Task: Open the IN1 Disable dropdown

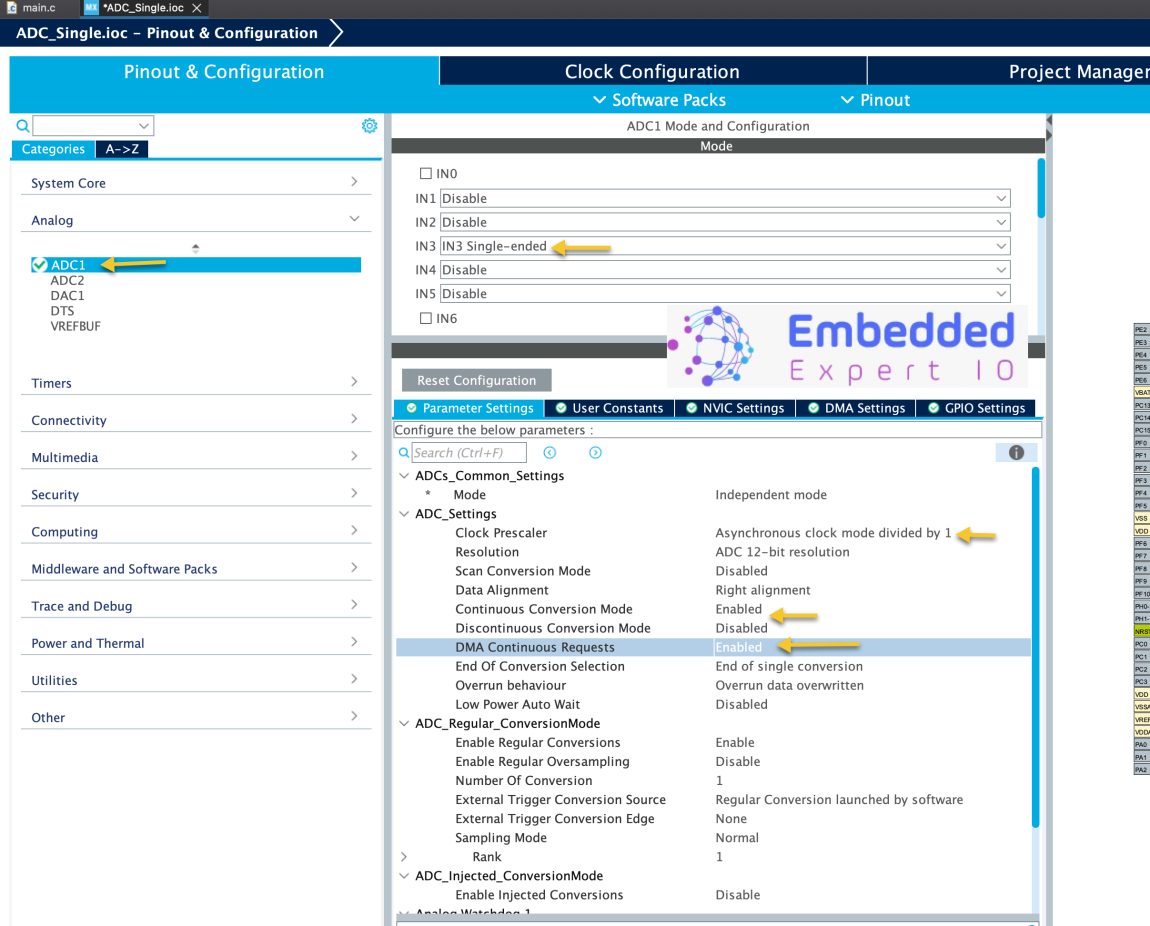Action: (725, 198)
